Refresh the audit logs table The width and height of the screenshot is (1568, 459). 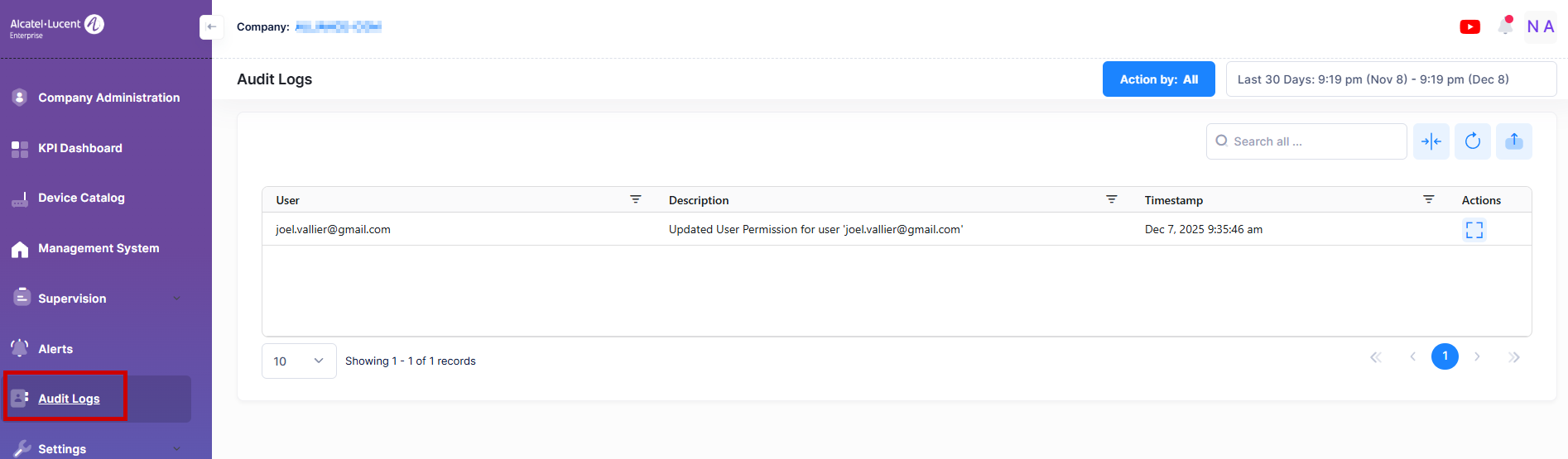1472,141
